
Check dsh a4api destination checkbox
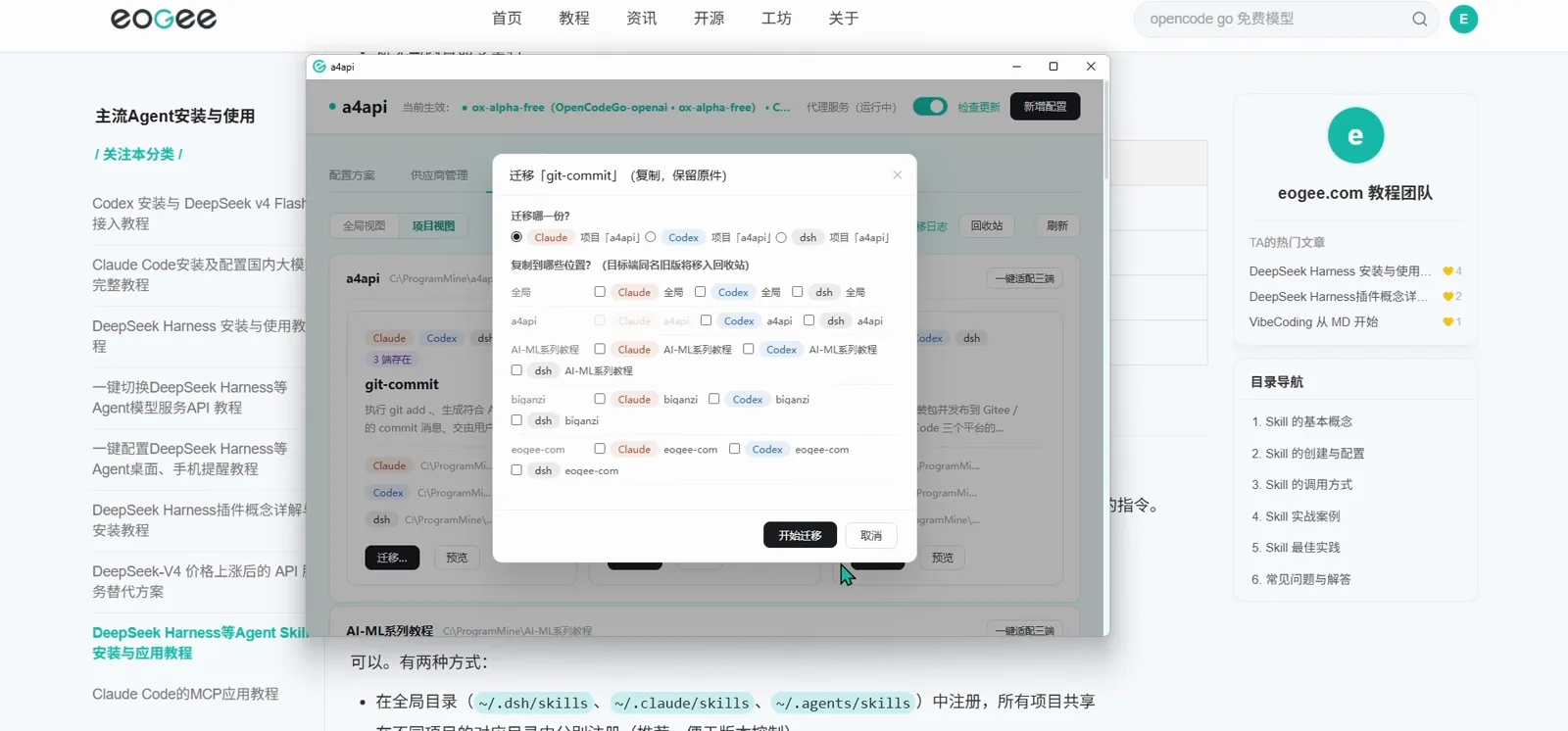coord(808,320)
